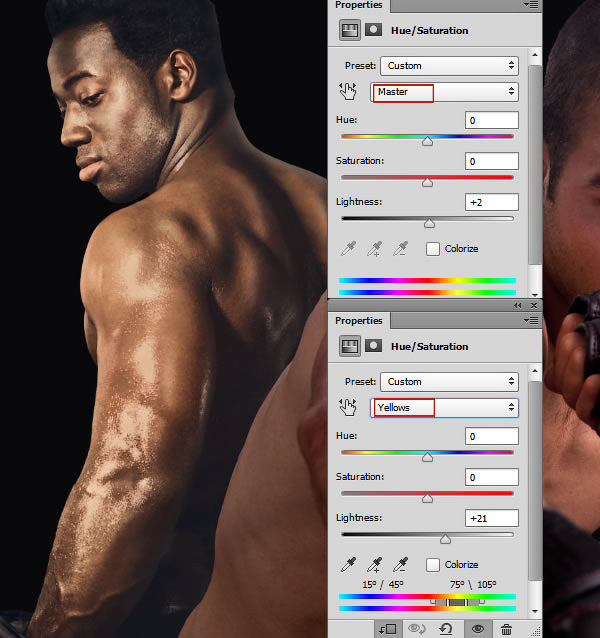
Task: Close the lower Properties panel
Action: click(x=534, y=306)
